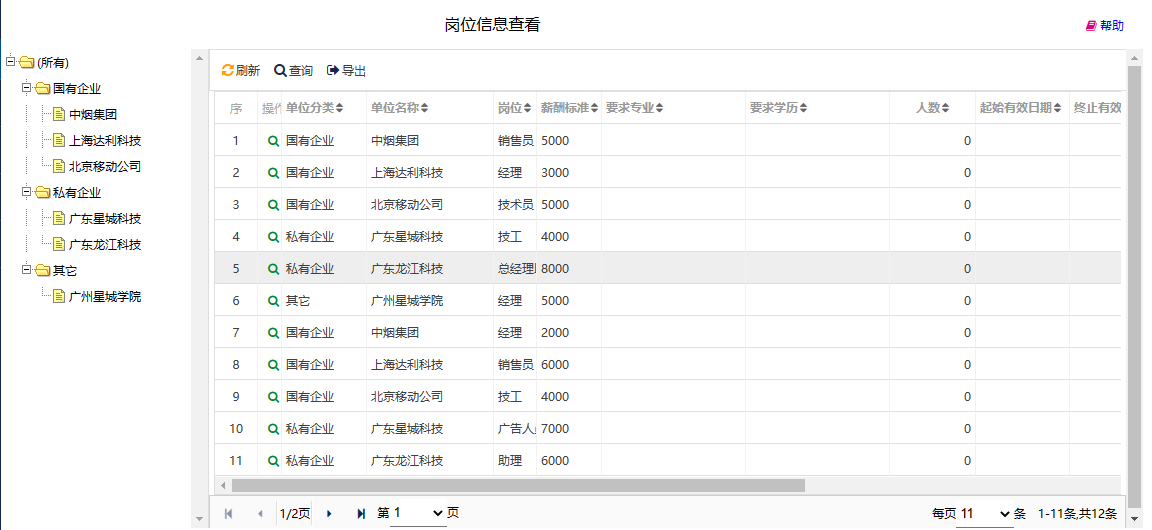Click the pink help book icon

click(x=1091, y=26)
